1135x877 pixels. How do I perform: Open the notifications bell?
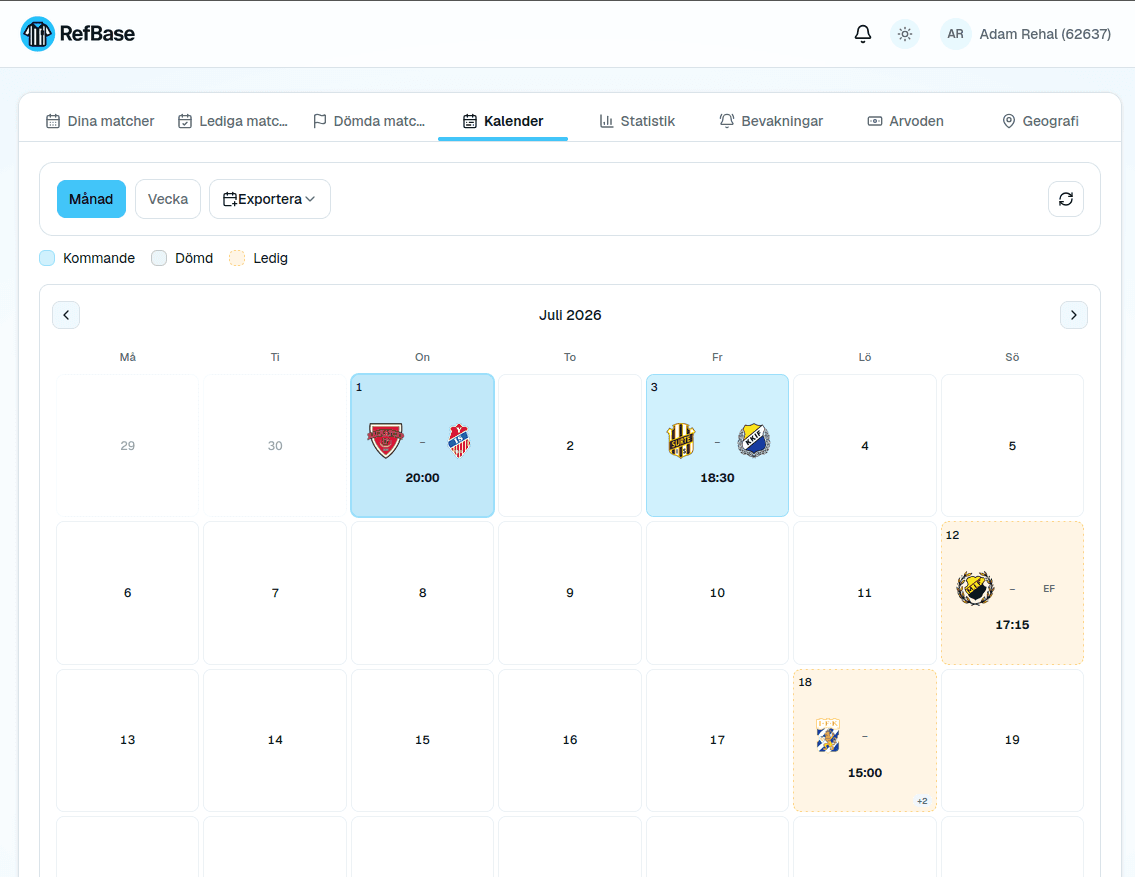tap(862, 34)
